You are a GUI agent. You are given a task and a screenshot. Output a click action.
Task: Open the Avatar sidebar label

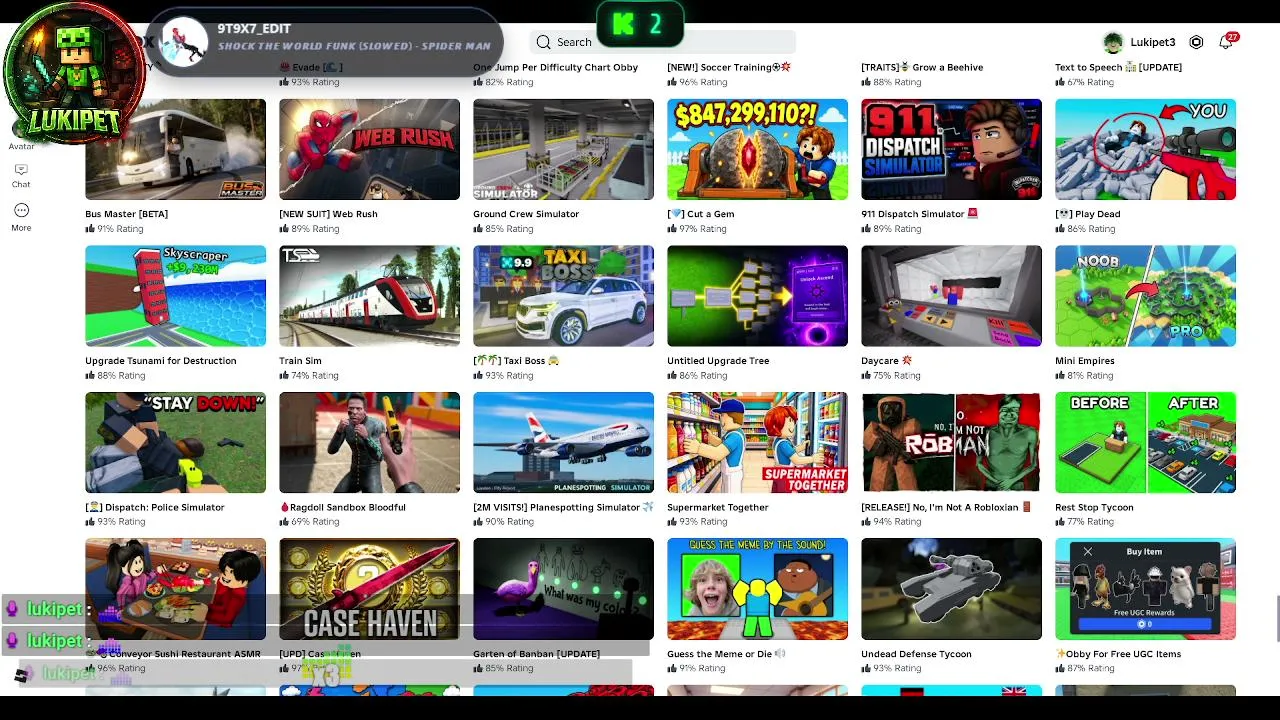pos(21,147)
